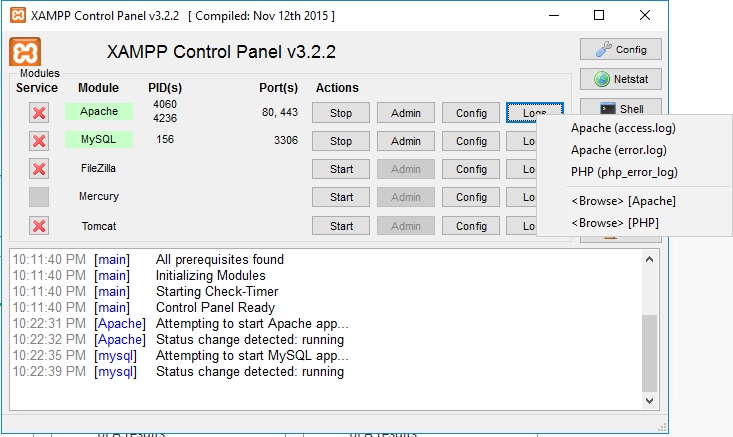Open the Tomcat Logs button

point(522,226)
